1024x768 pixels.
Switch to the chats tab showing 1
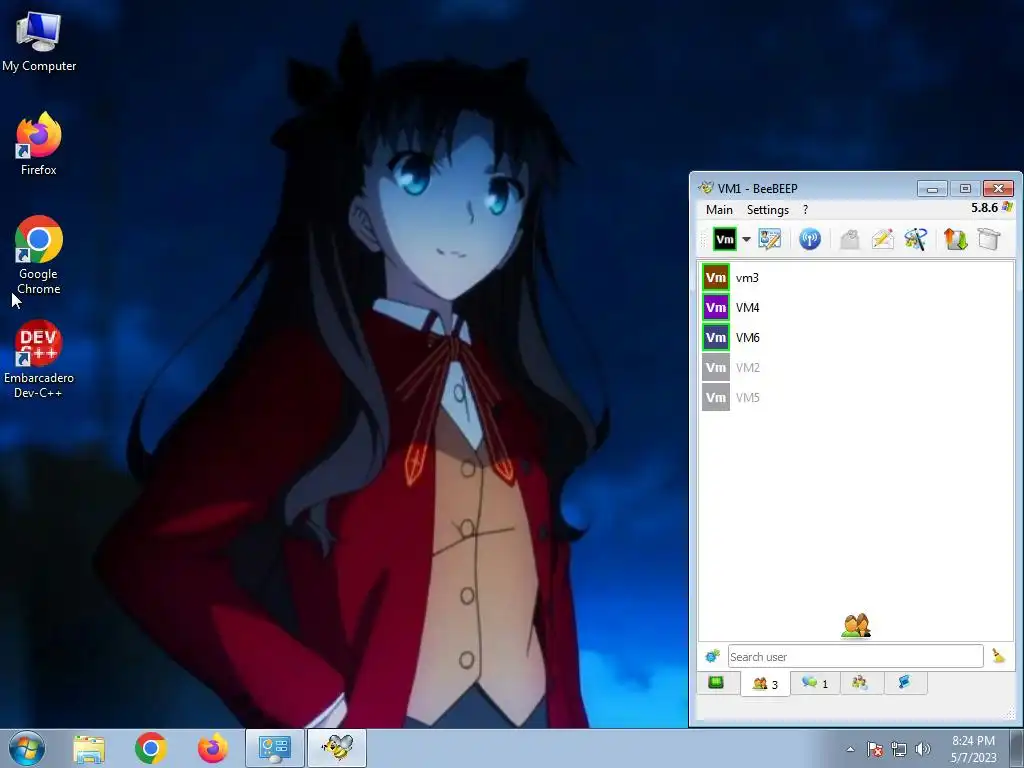pos(816,683)
